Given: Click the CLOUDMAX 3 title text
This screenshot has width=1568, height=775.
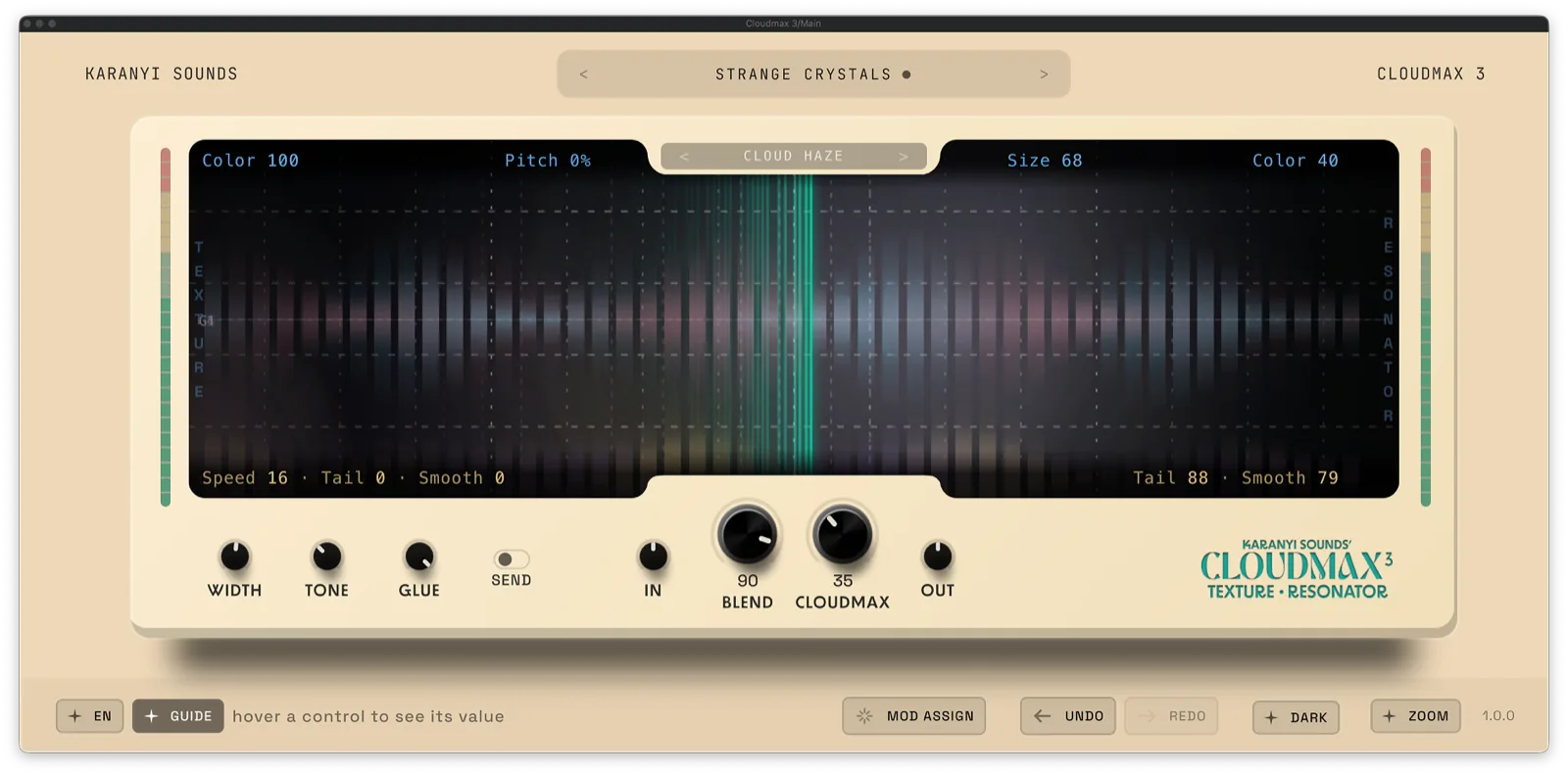Looking at the screenshot, I should (1431, 74).
